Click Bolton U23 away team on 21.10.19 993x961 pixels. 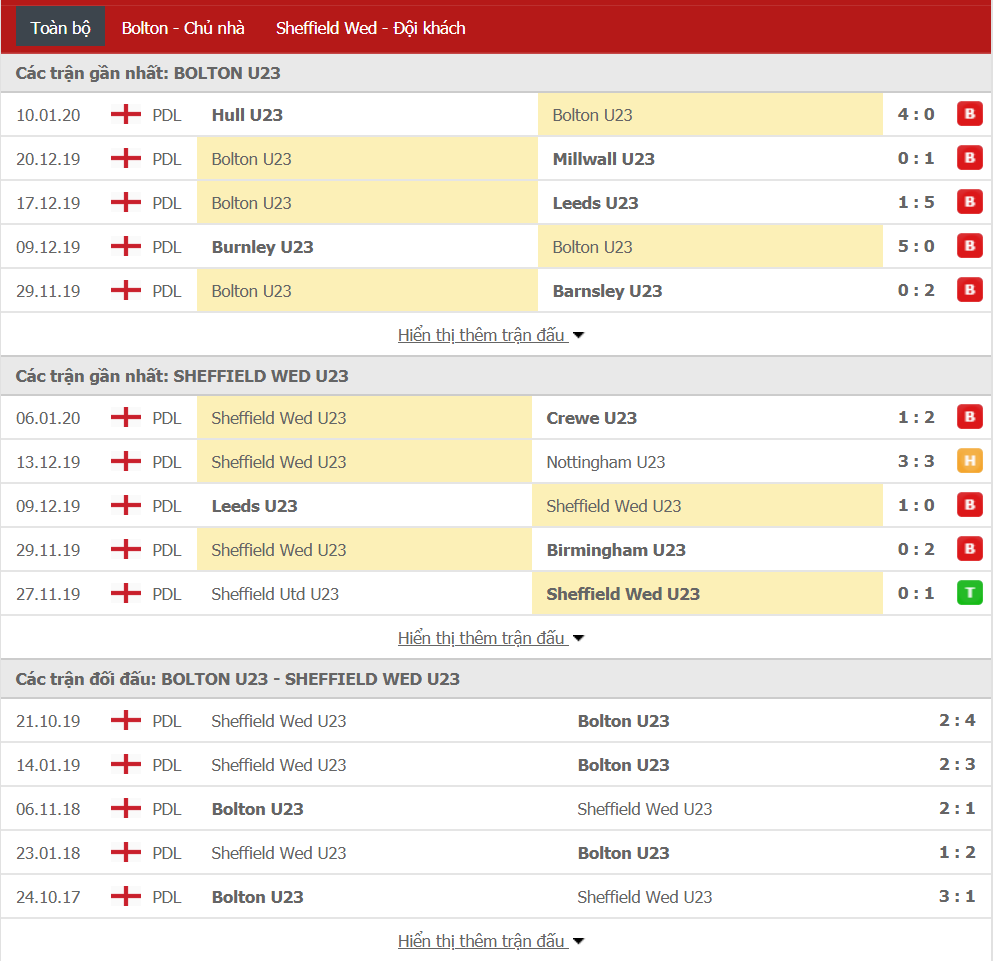tap(623, 721)
